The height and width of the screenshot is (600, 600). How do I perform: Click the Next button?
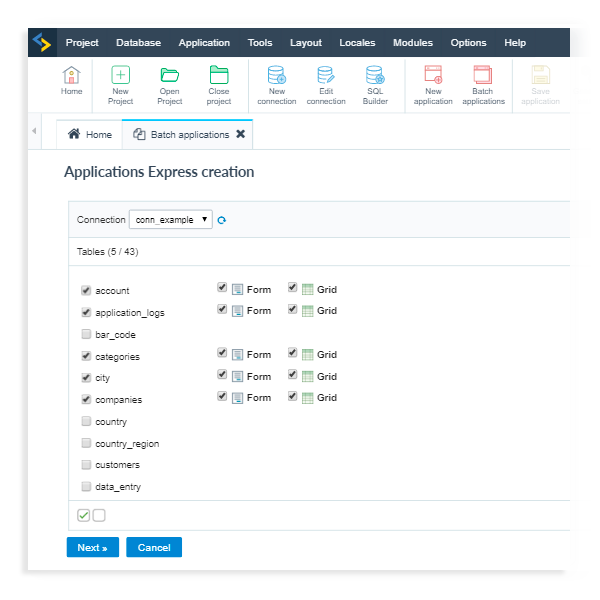(92, 548)
